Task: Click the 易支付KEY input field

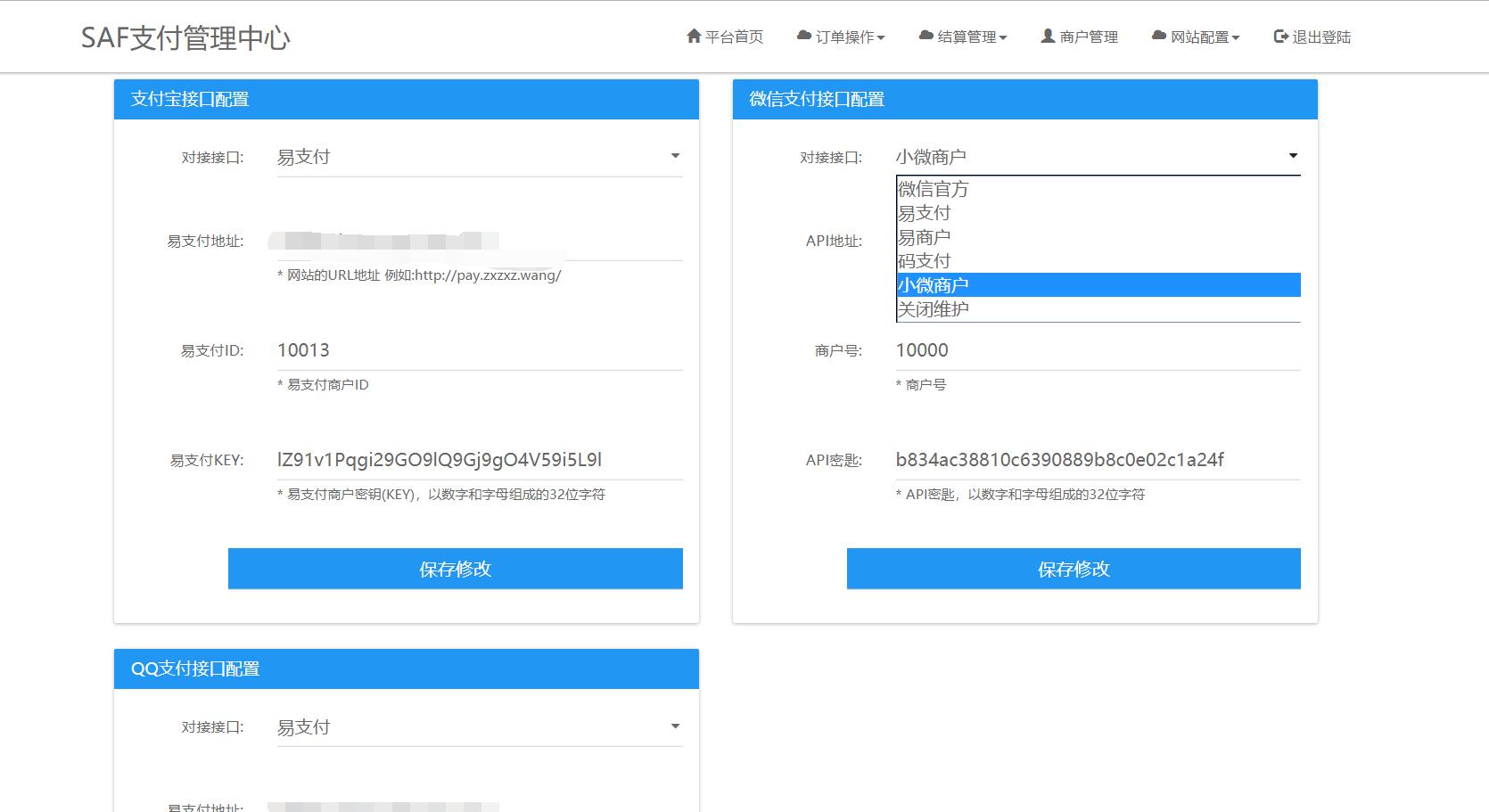Action: 480,460
